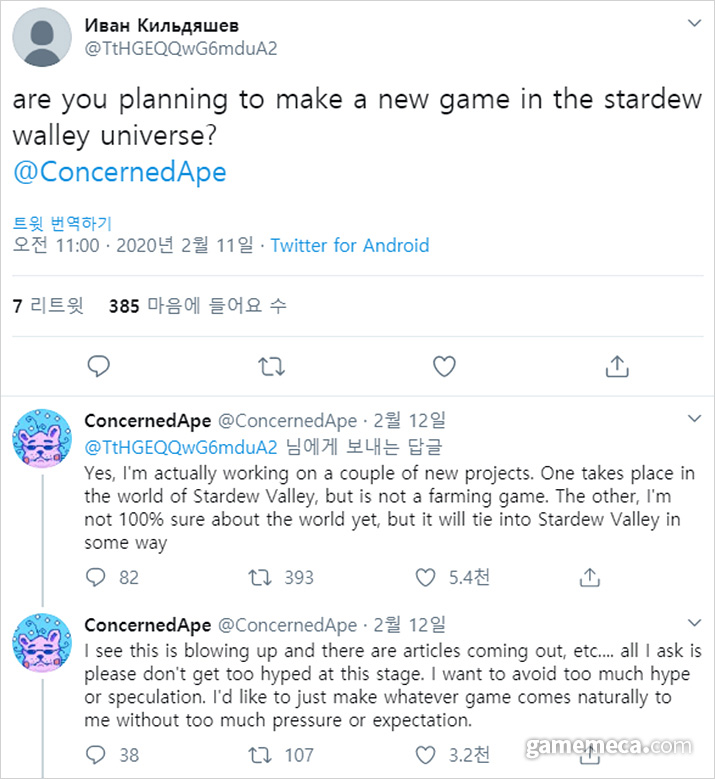The width and height of the screenshot is (715, 779).
Task: Open Иван Кильдяшев's profile avatar
Action: (x=41, y=38)
